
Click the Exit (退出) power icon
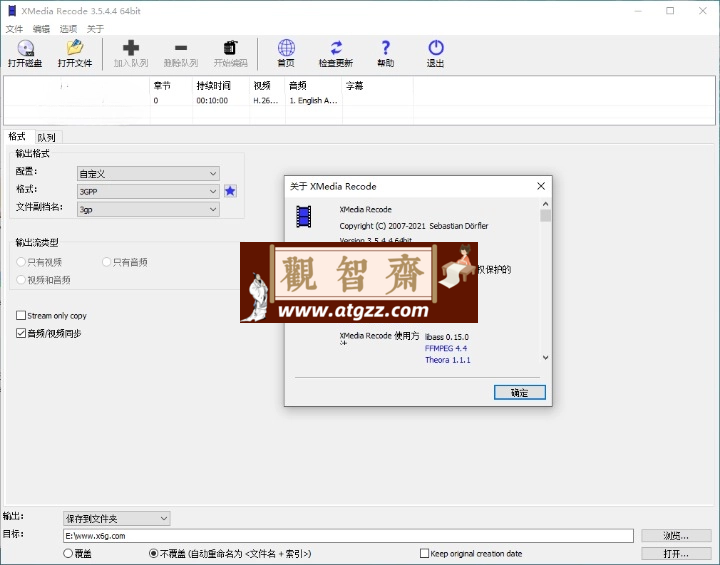[x=436, y=48]
